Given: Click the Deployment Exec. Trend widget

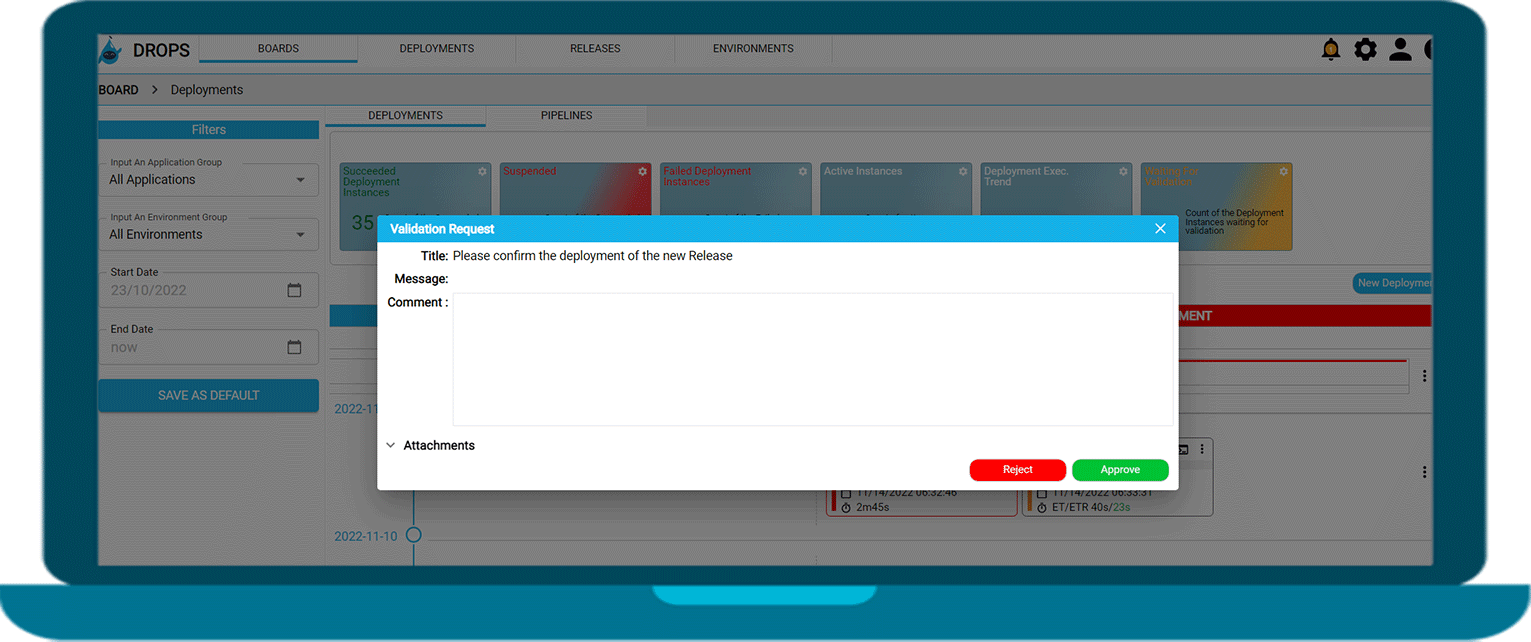Looking at the screenshot, I should [1056, 189].
